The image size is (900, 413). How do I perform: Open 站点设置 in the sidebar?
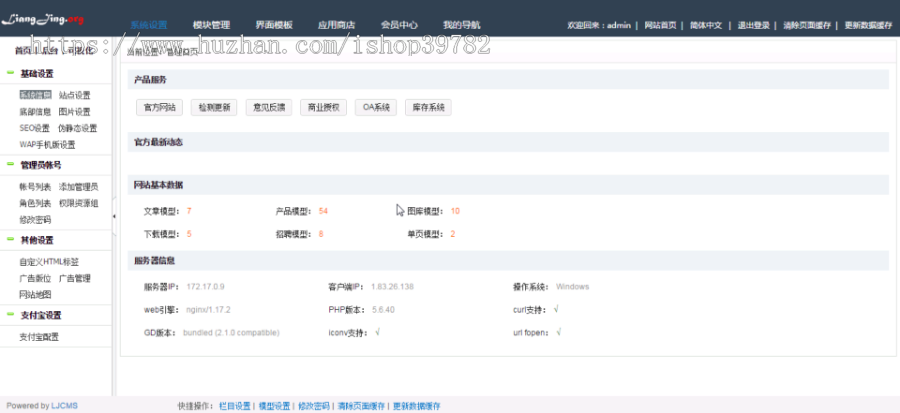[x=75, y=95]
